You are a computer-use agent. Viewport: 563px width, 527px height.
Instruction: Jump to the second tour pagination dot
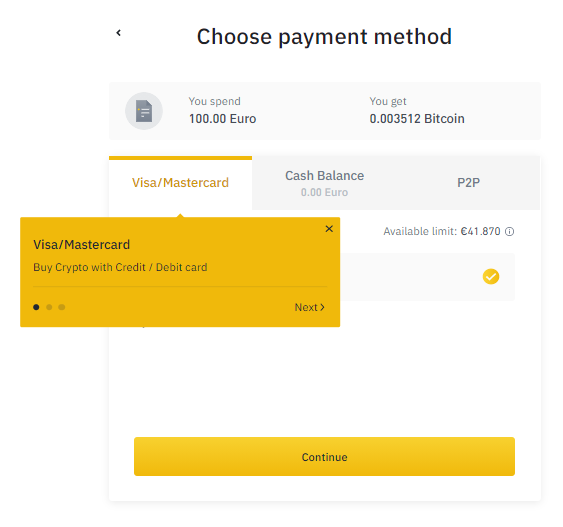click(x=49, y=307)
